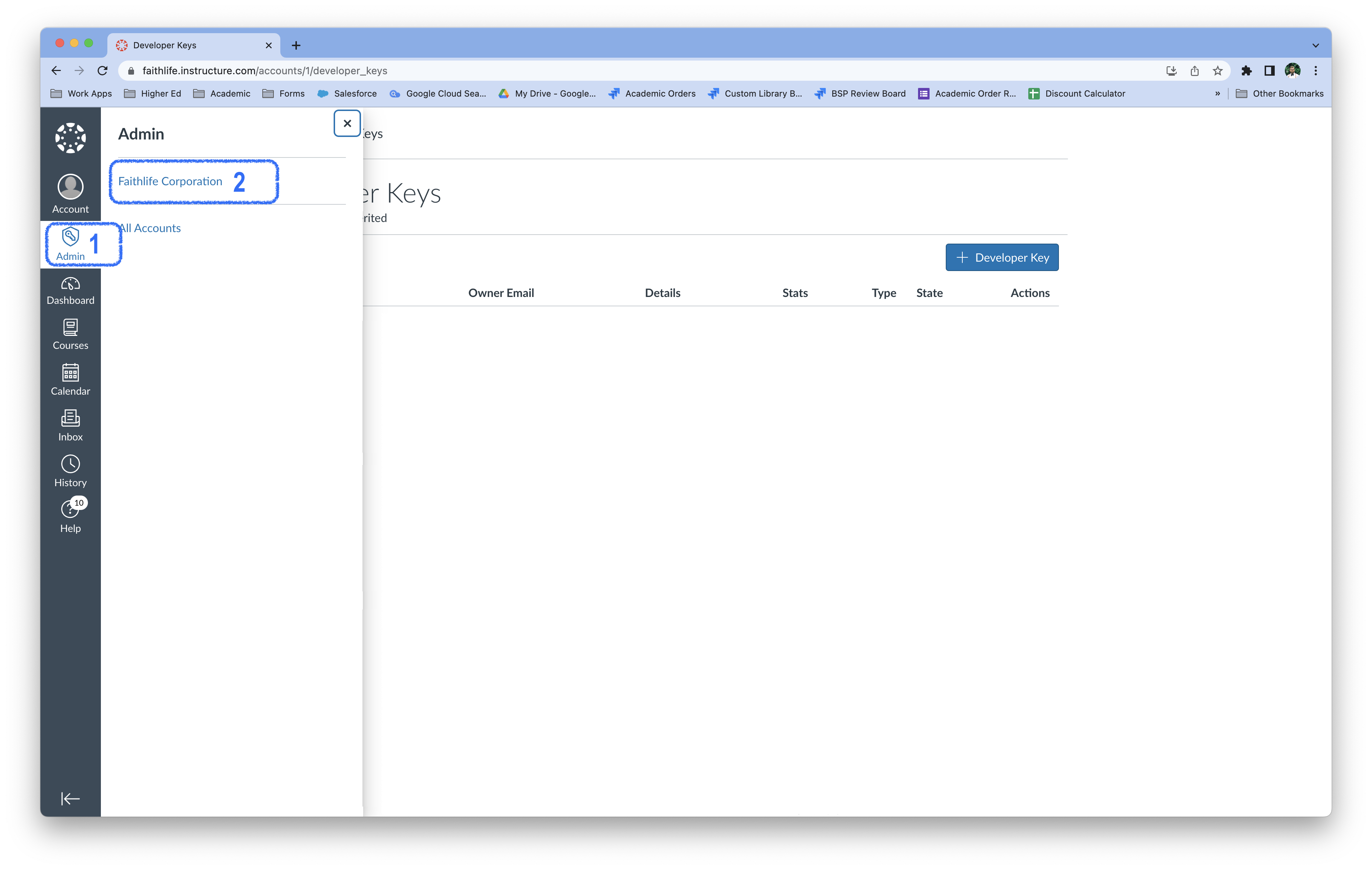Screen dimensions: 1372x870
Task: Bookmark this page with the star
Action: click(1217, 70)
